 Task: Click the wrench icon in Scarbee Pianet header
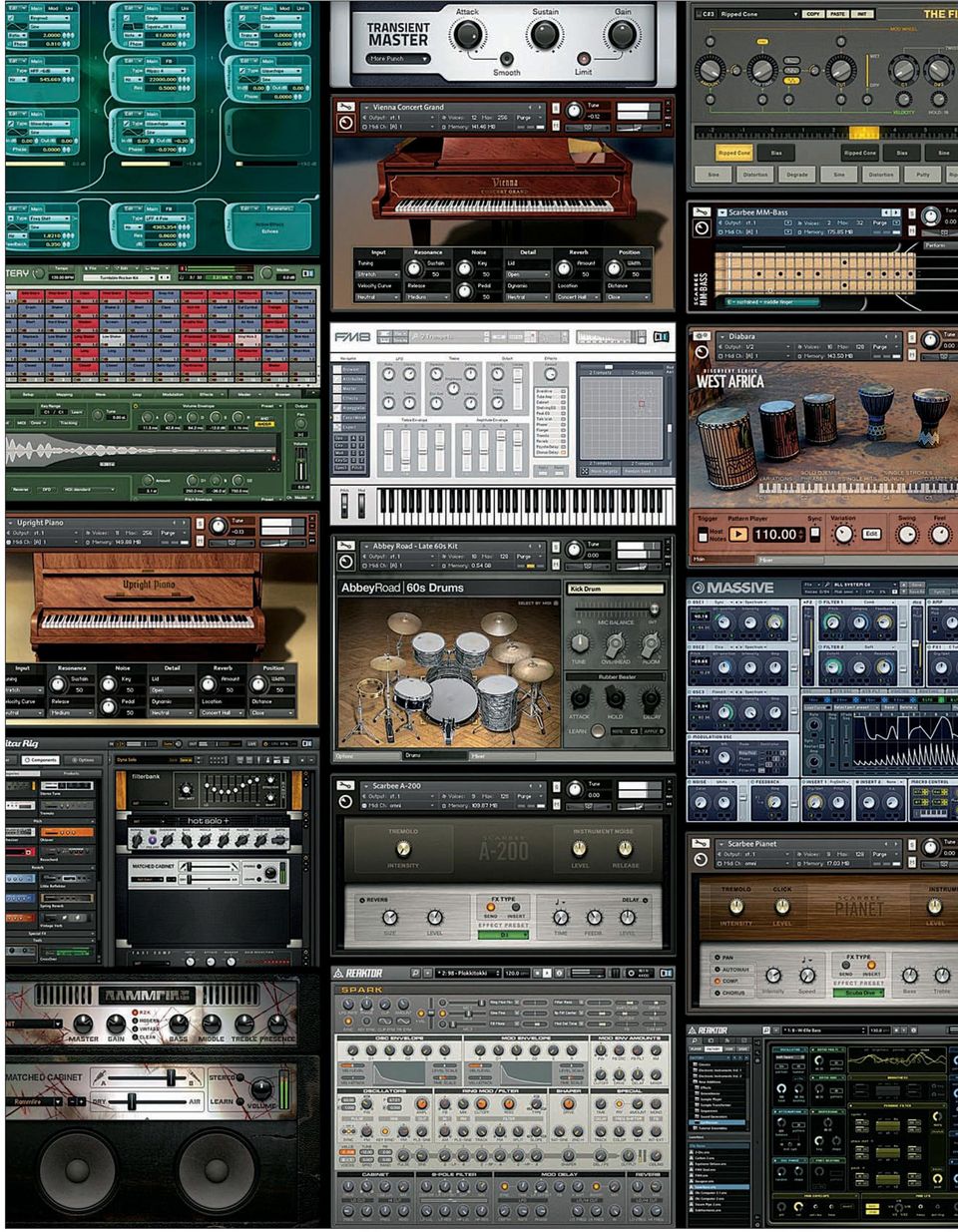[x=703, y=843]
